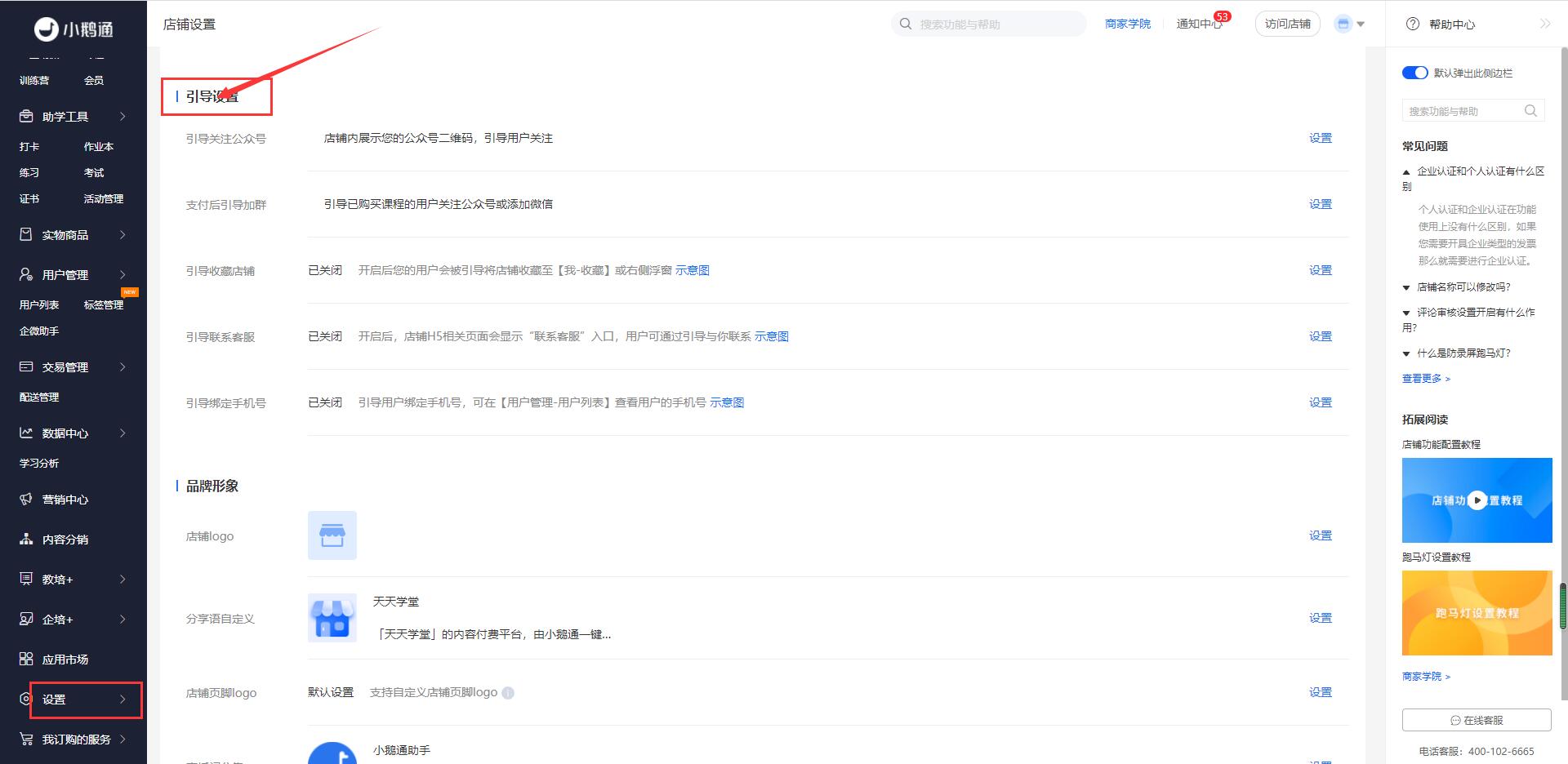Open the 营销中心 megaphone menu
Viewport: 1568px width, 764px height.
pos(65,500)
